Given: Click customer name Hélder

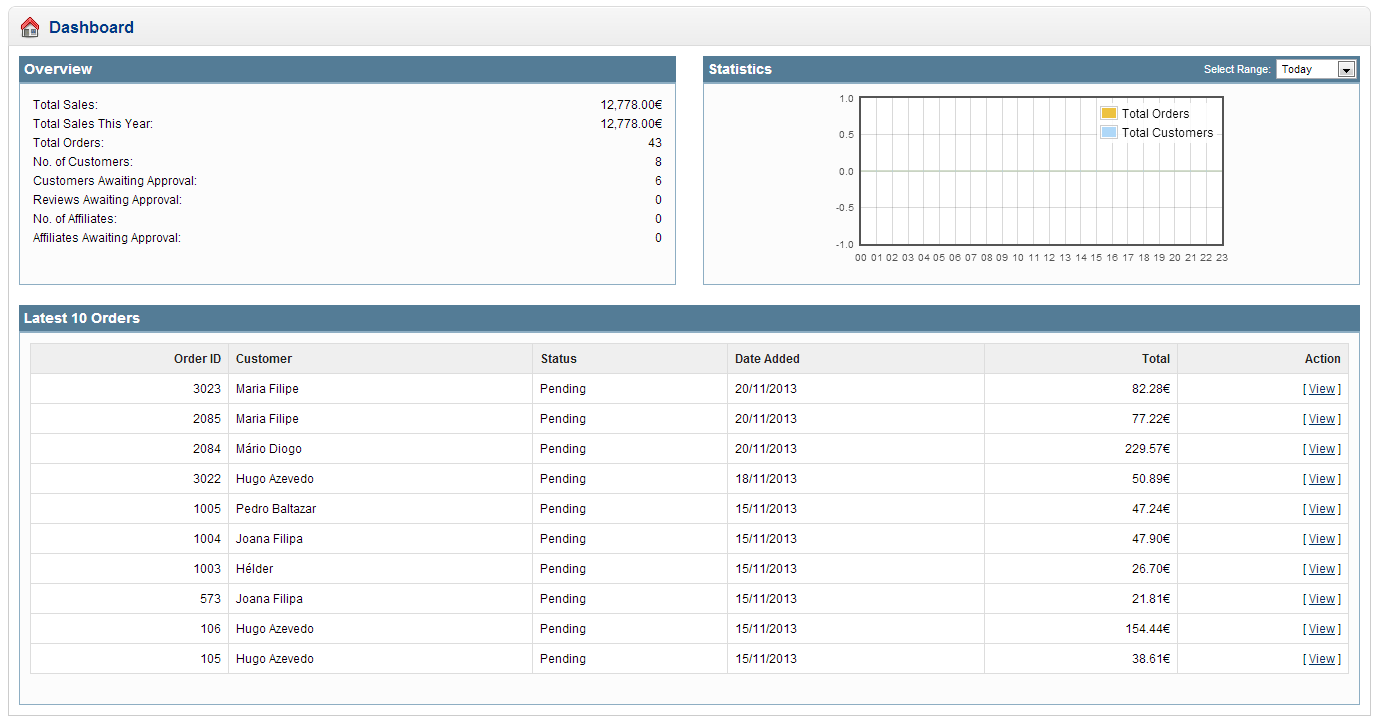Looking at the screenshot, I should click(254, 569).
